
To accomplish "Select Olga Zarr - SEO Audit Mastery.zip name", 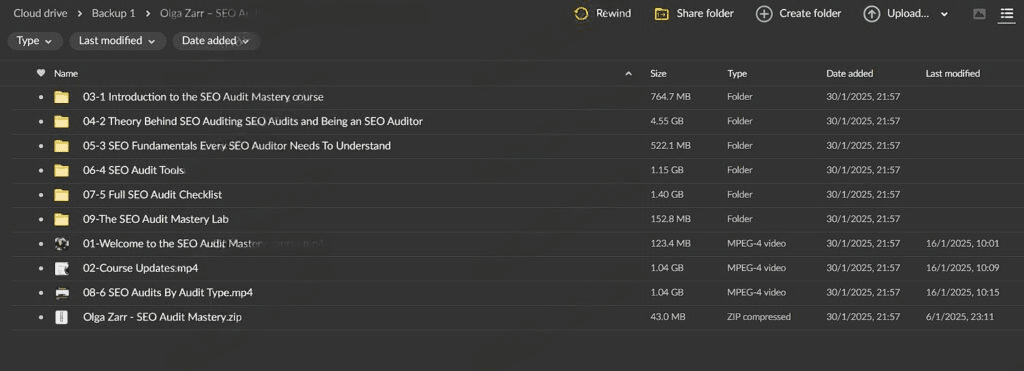I will tap(163, 317).
